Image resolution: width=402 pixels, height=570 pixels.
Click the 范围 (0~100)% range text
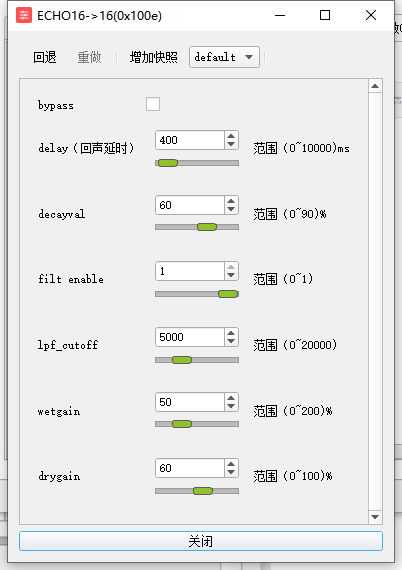[x=293, y=476]
